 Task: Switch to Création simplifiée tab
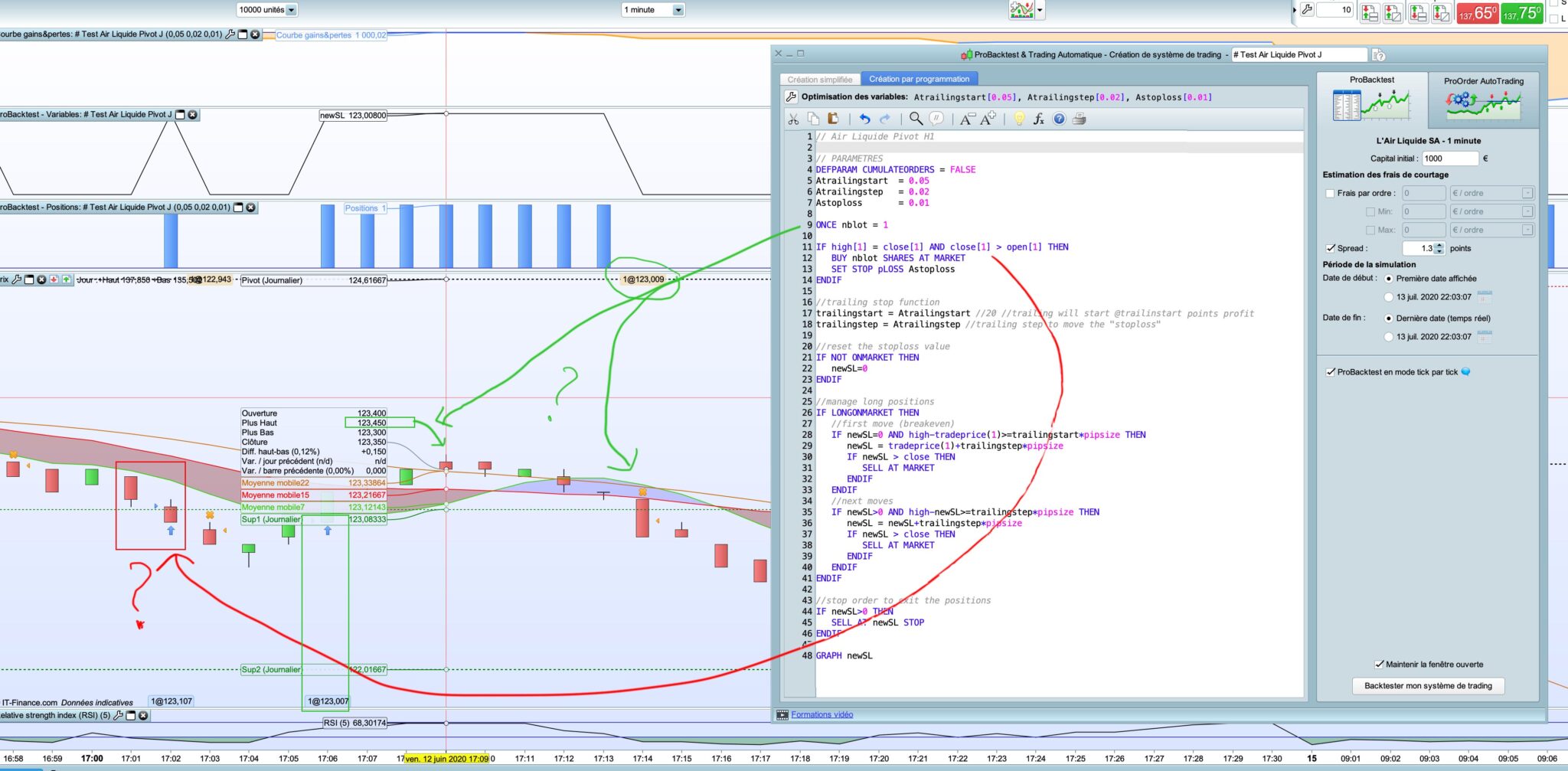pyautogui.click(x=819, y=79)
